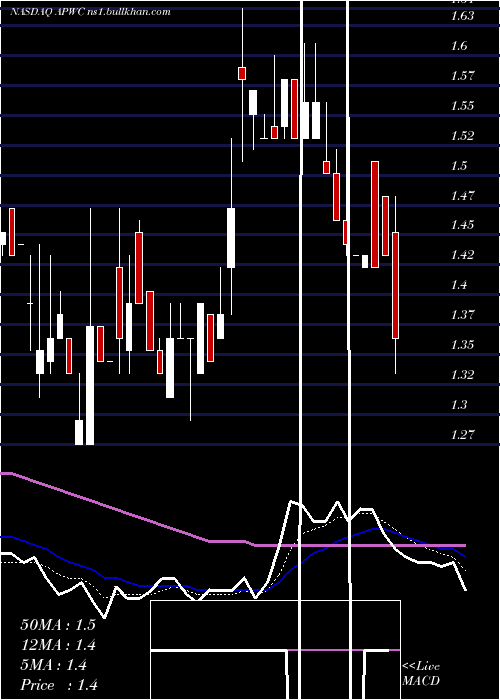Click the last red candle on the right
Image resolution: width=500 pixels, height=700 pixels.
point(396,285)
